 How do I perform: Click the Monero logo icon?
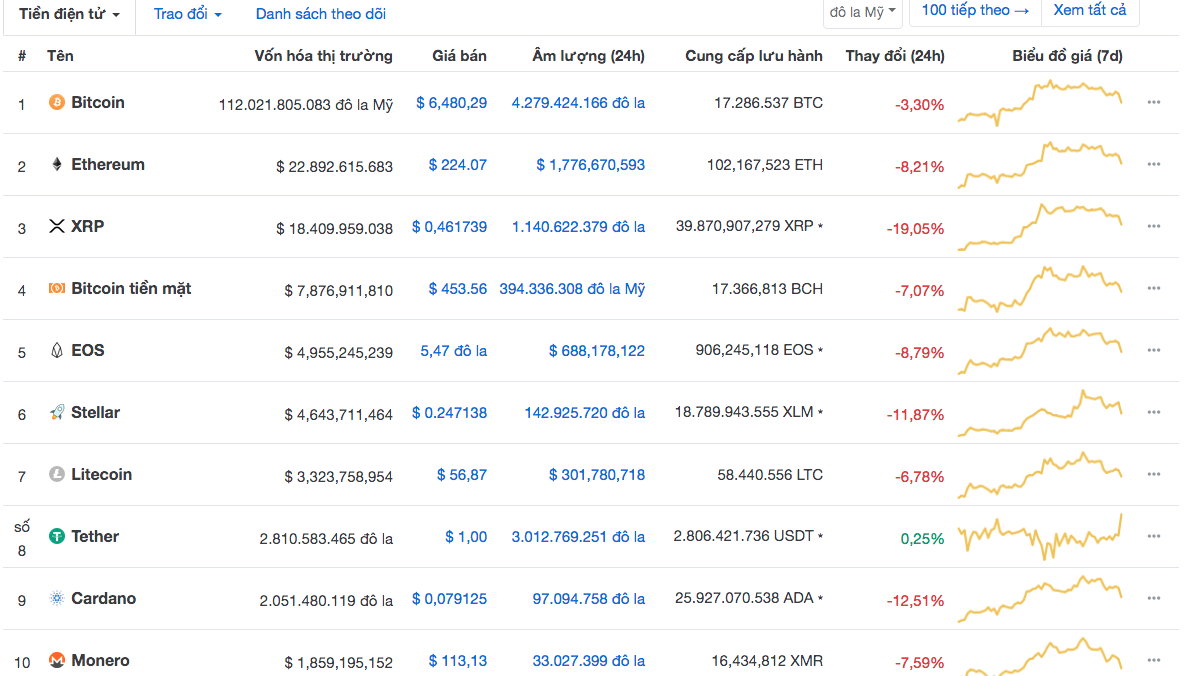pos(57,660)
